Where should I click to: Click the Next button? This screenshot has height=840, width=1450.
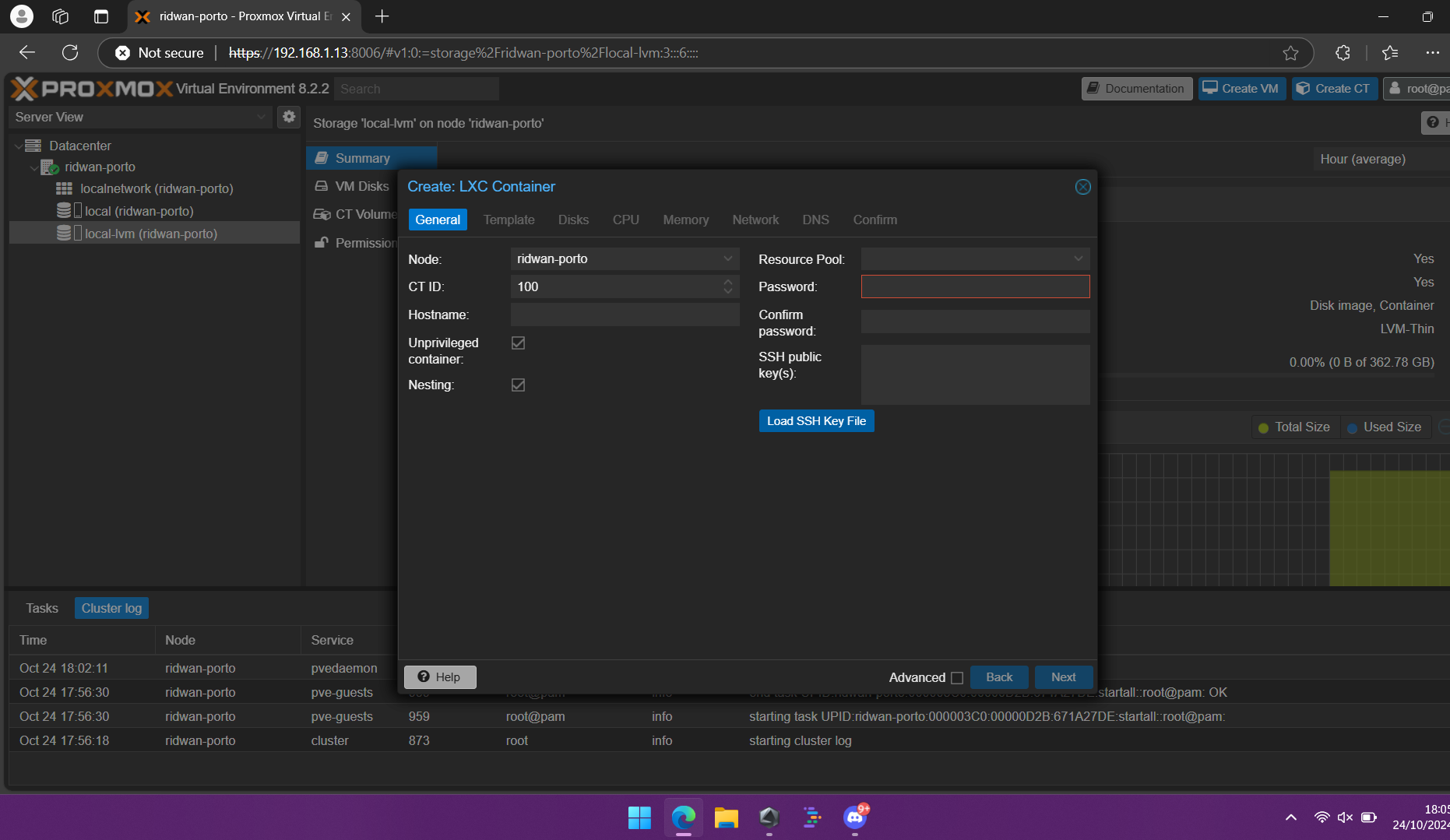pyautogui.click(x=1063, y=677)
